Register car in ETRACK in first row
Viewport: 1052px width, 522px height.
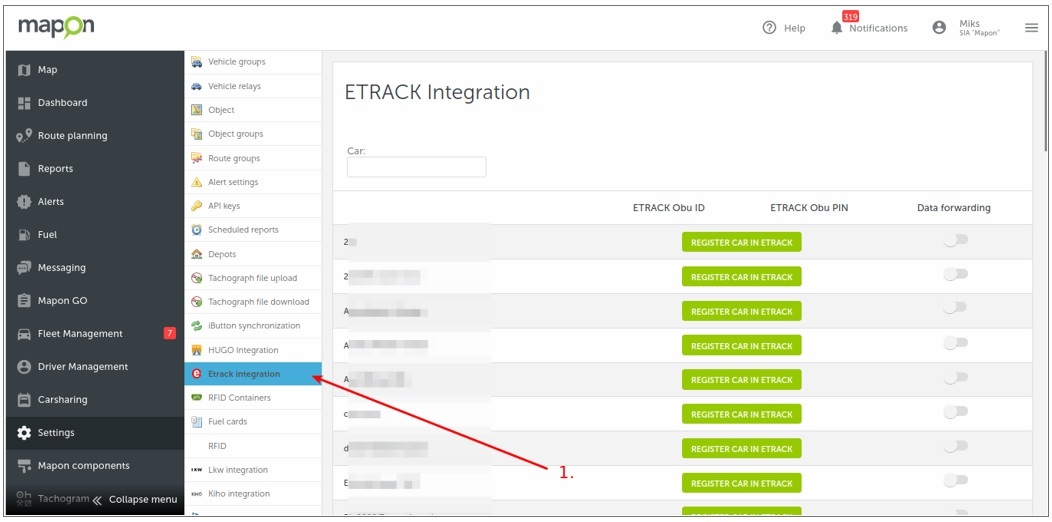741,243
